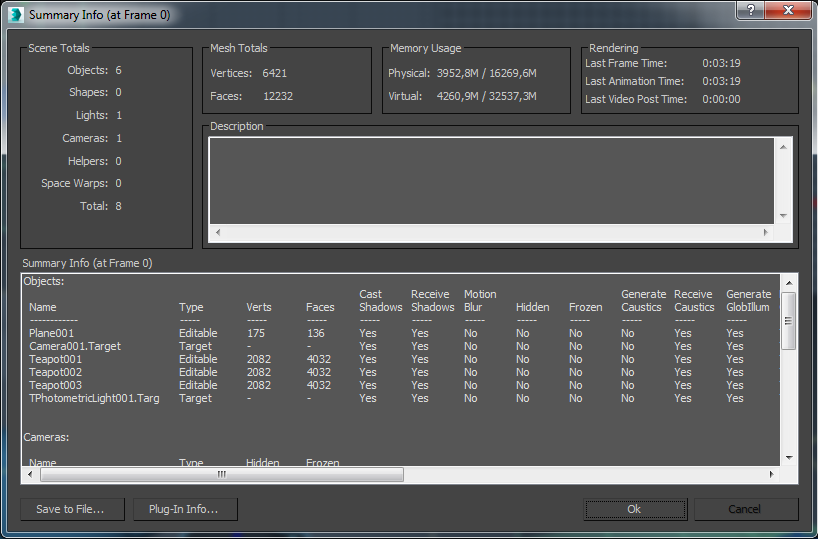818x539 pixels.
Task: Click summary list vertical scrollbar thumb
Action: coord(789,321)
